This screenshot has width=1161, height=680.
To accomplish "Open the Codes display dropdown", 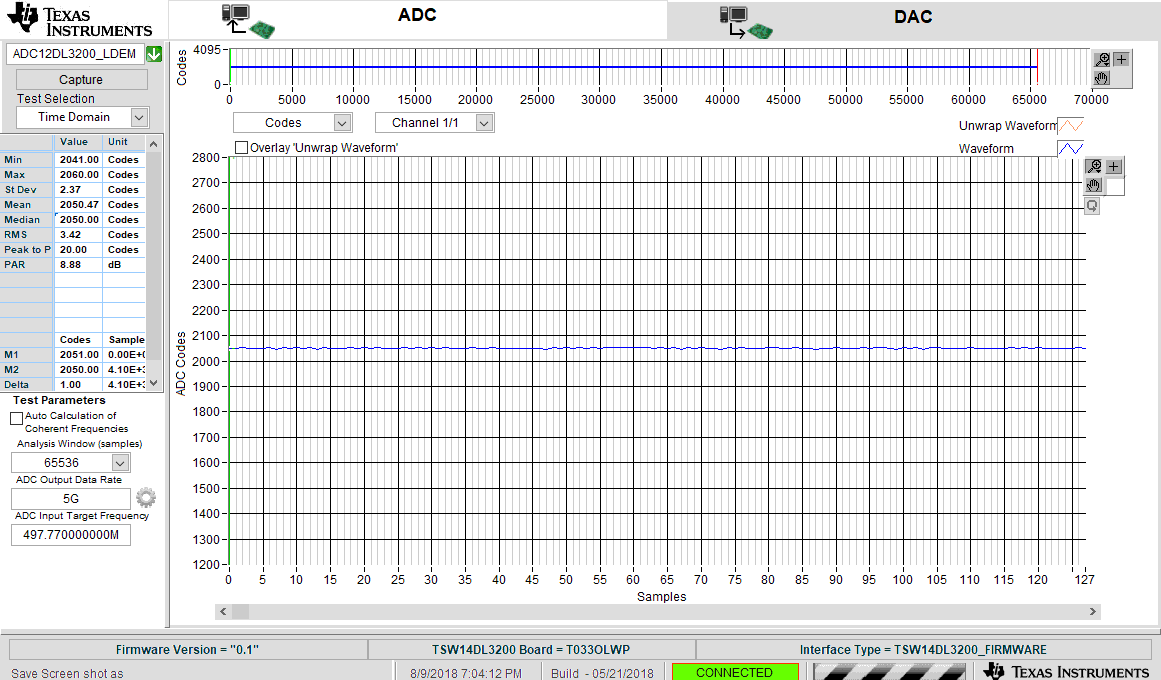I will (293, 122).
